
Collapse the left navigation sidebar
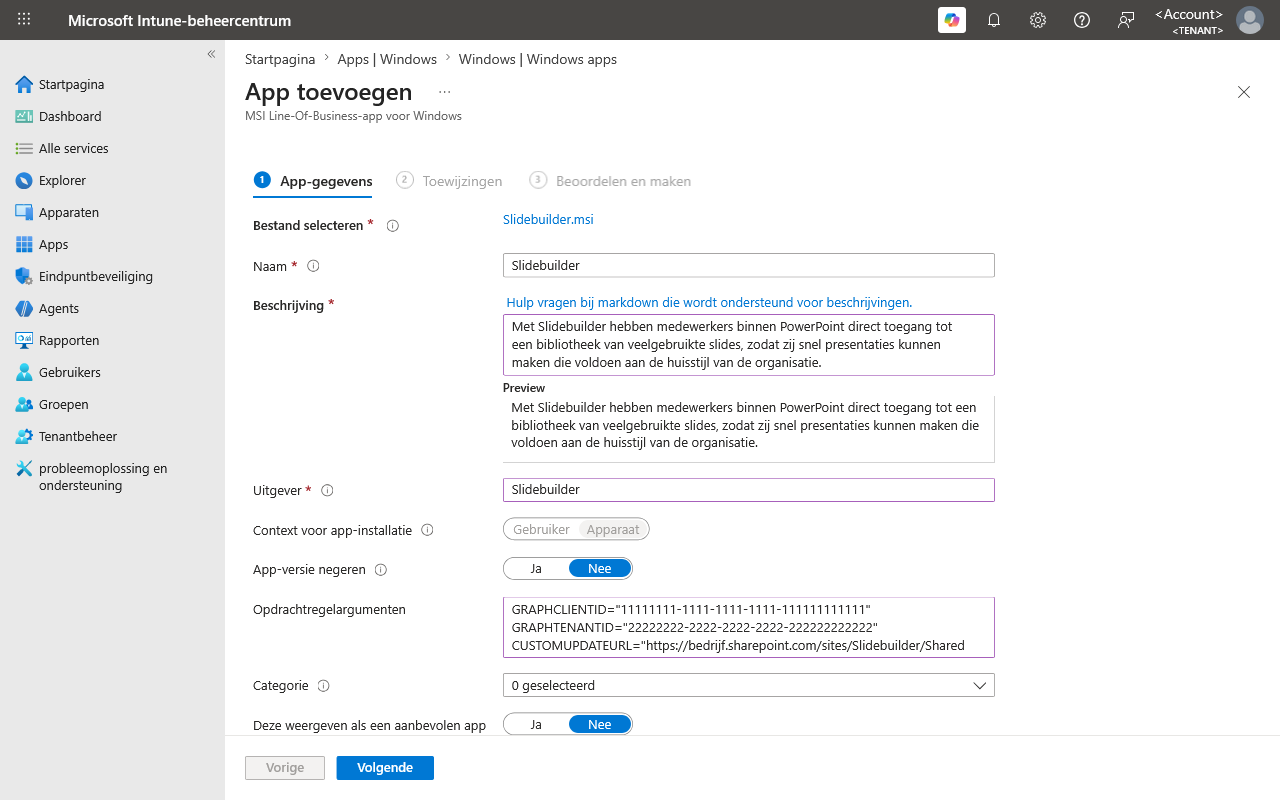click(211, 54)
